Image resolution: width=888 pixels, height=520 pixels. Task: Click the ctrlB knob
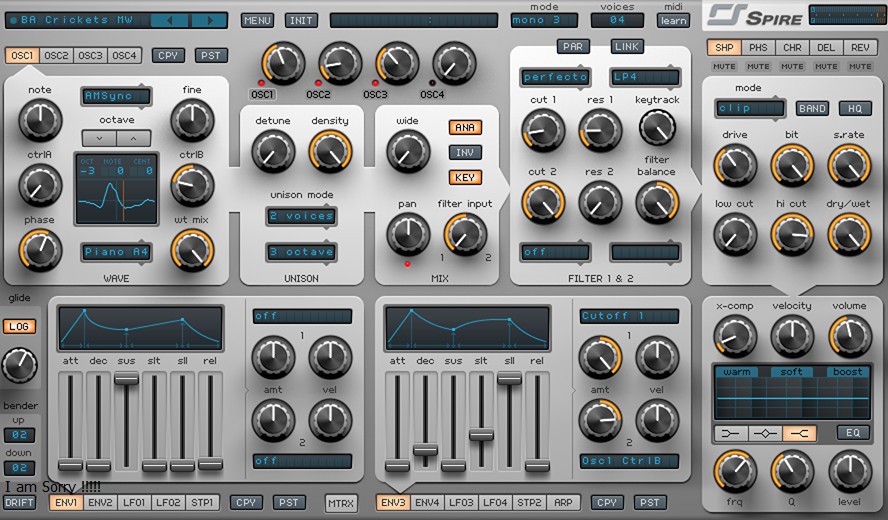click(192, 185)
